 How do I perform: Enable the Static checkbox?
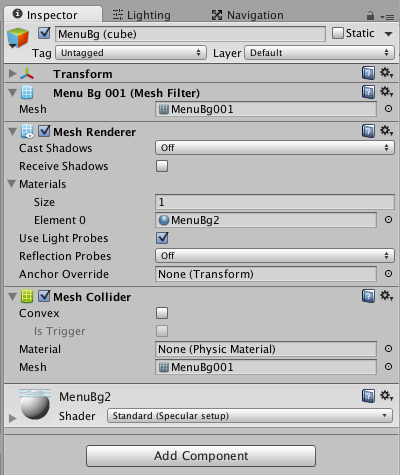pyautogui.click(x=338, y=33)
